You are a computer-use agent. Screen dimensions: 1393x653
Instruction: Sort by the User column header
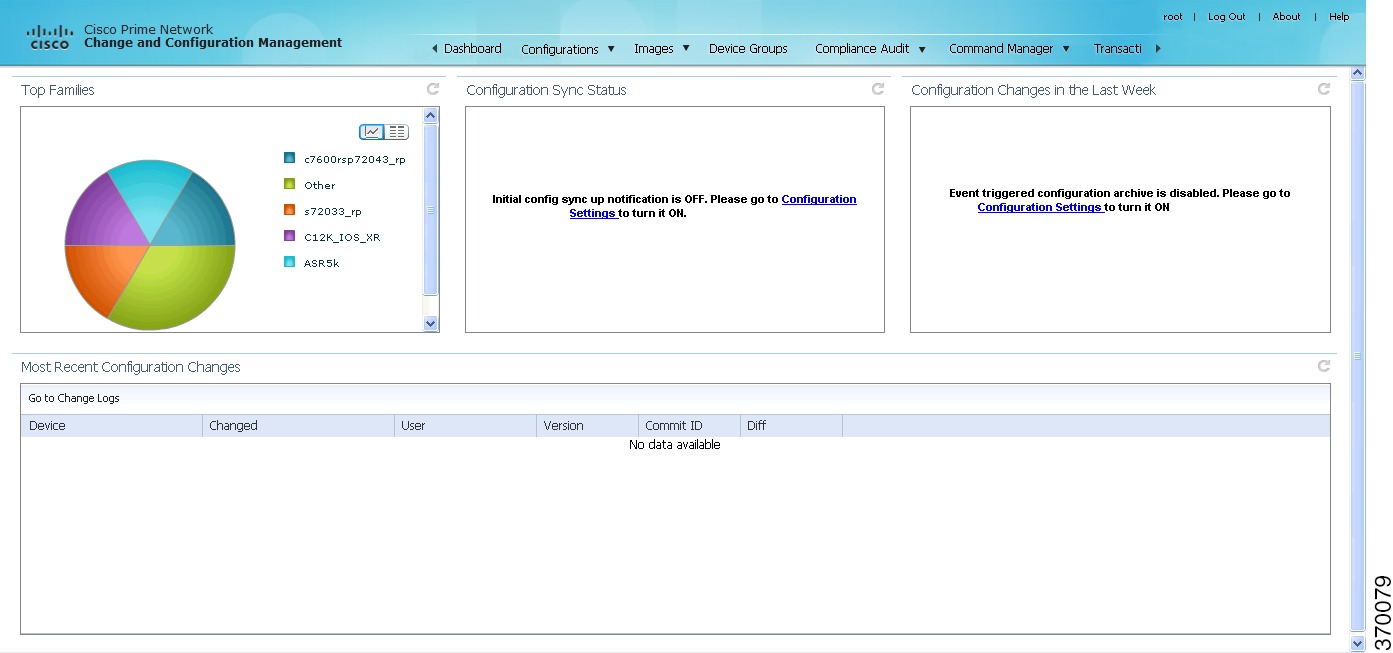pos(465,426)
